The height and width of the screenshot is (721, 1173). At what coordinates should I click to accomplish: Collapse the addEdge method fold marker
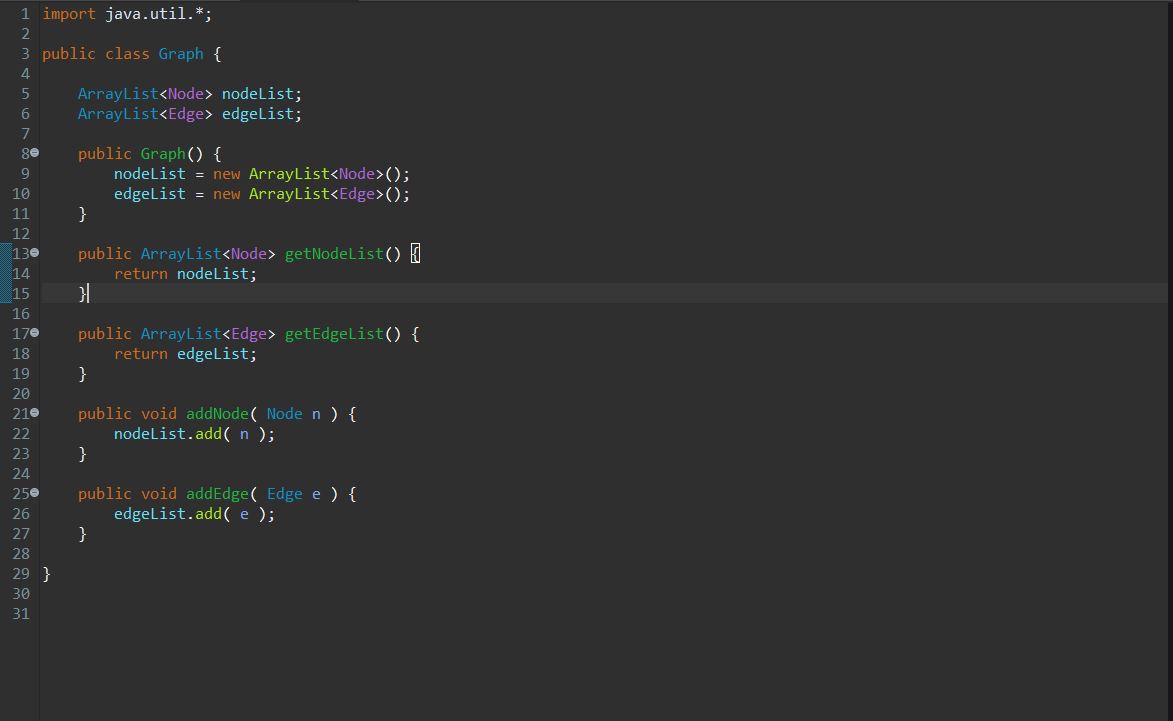coord(33,493)
